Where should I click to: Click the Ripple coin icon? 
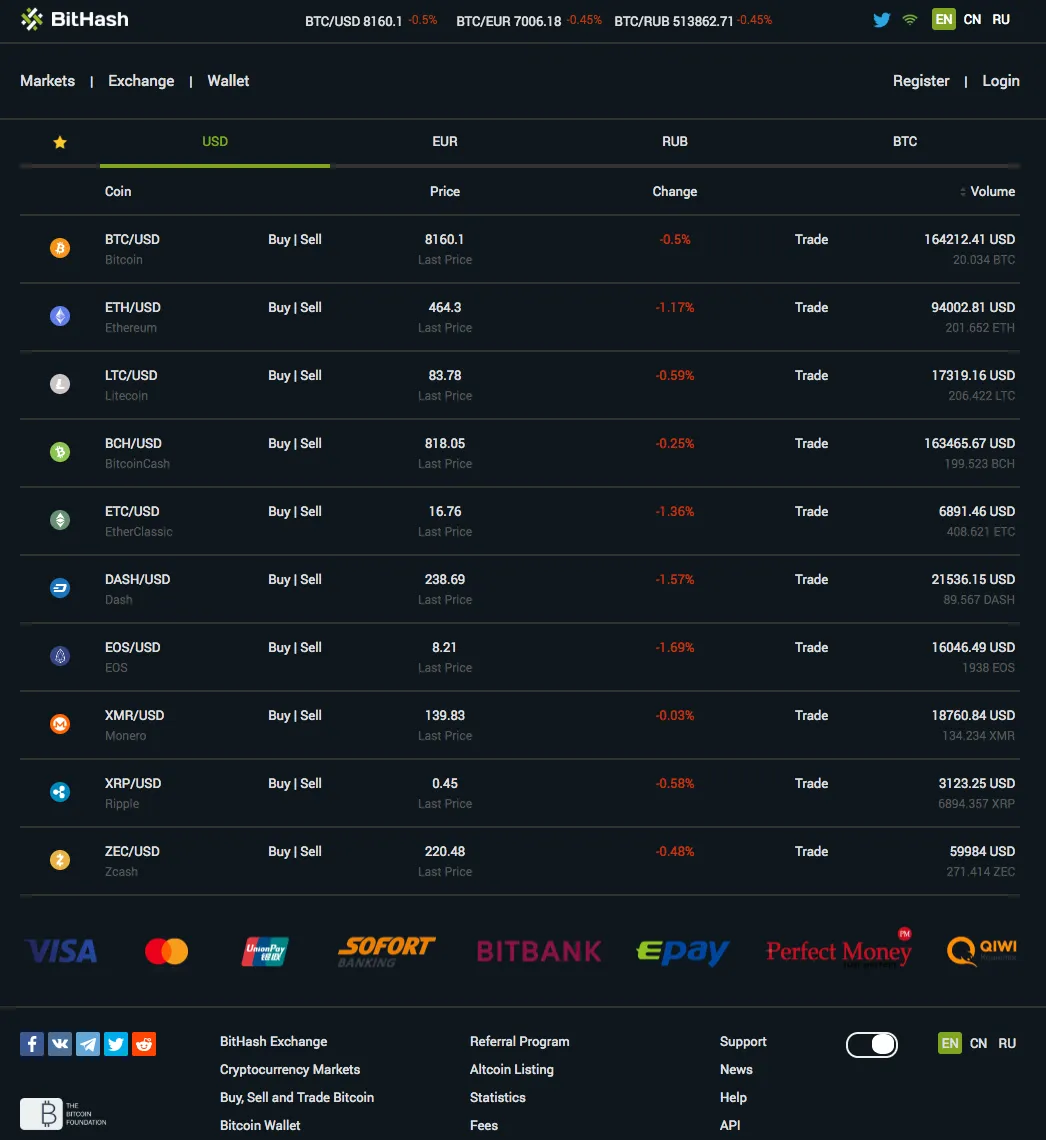(60, 792)
